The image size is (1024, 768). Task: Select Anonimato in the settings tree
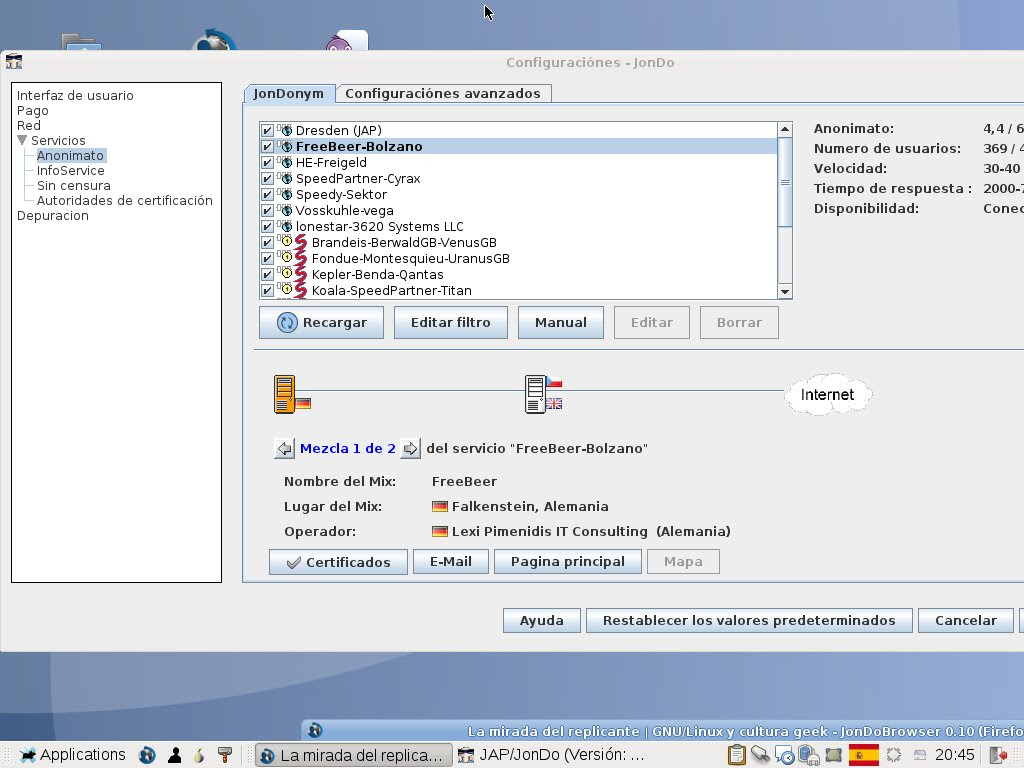coord(70,155)
